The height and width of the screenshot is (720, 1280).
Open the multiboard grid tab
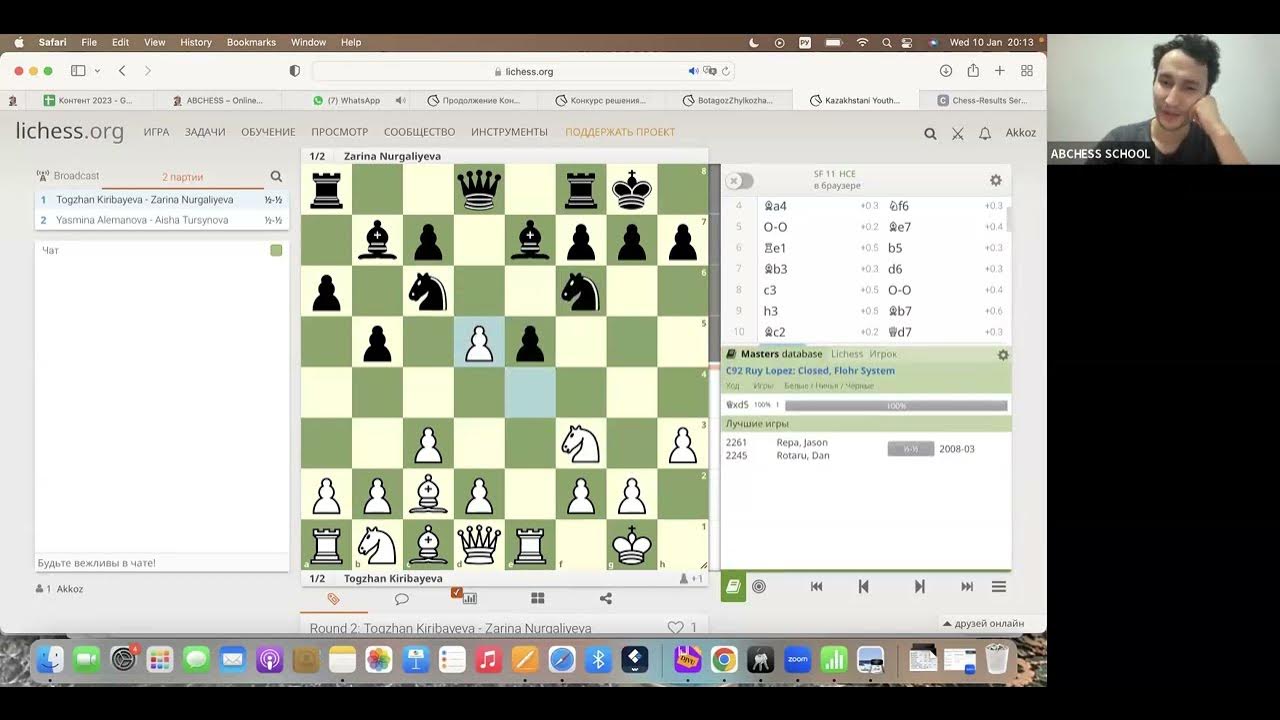(537, 599)
